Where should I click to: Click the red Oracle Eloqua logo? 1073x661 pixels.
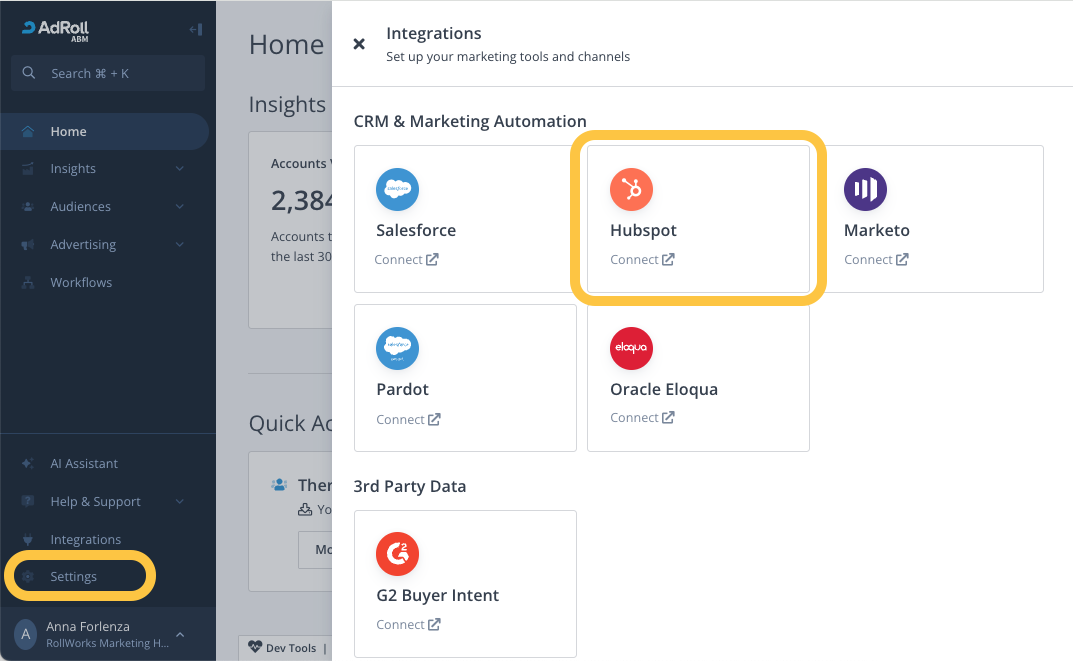tap(631, 348)
